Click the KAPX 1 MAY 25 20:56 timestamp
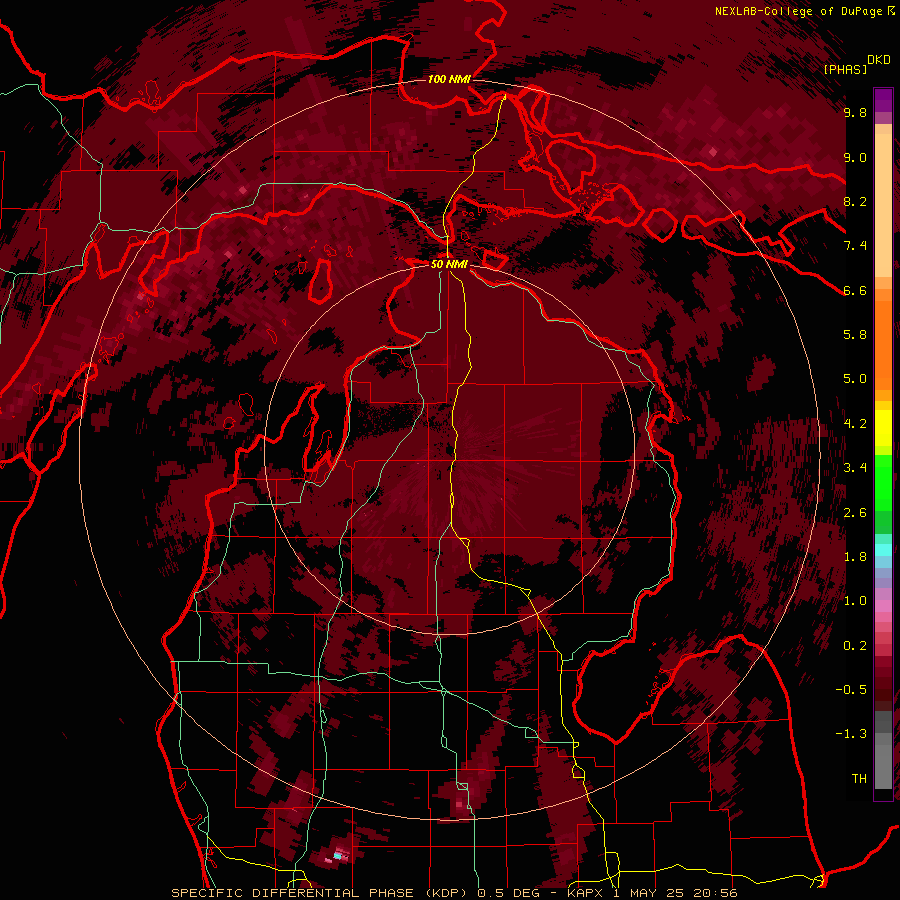900x900 pixels. 652,893
